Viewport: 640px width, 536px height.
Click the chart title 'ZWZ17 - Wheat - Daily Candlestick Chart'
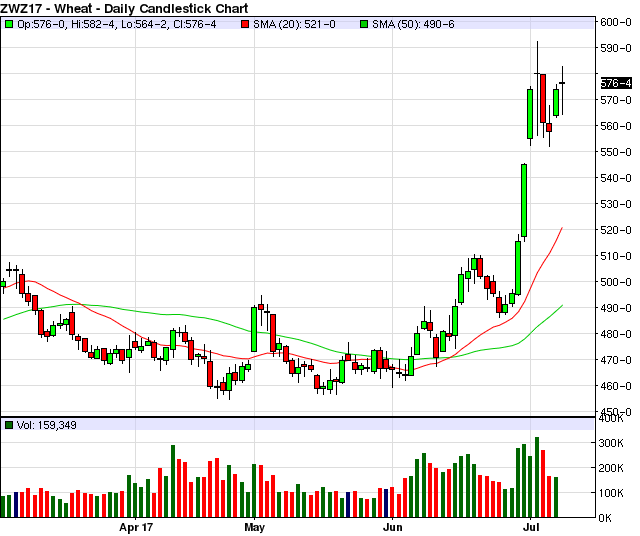[124, 8]
